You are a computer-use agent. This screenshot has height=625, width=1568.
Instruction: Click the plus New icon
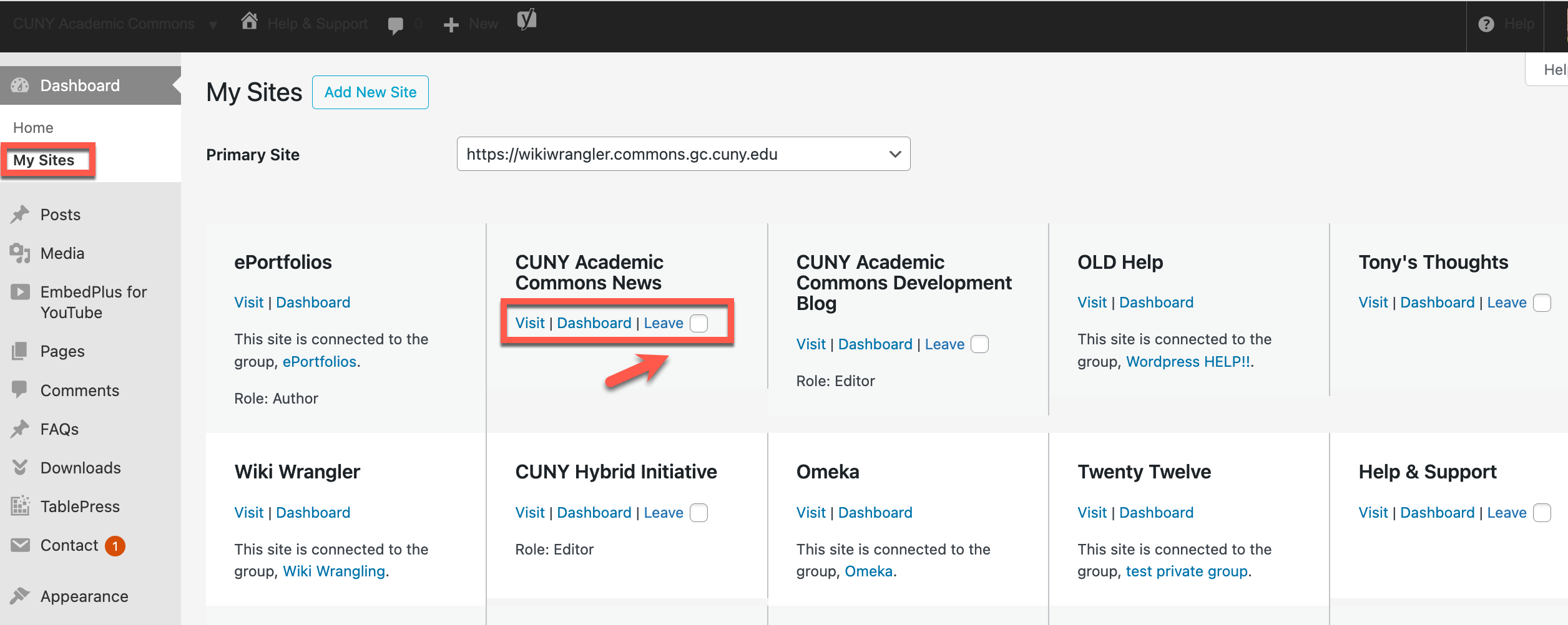pos(451,25)
